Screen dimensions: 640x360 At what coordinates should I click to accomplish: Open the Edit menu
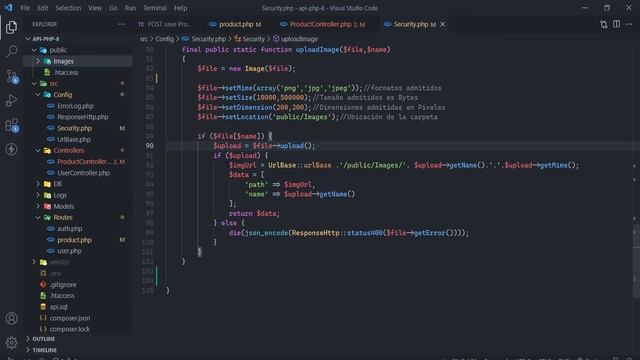point(42,8)
